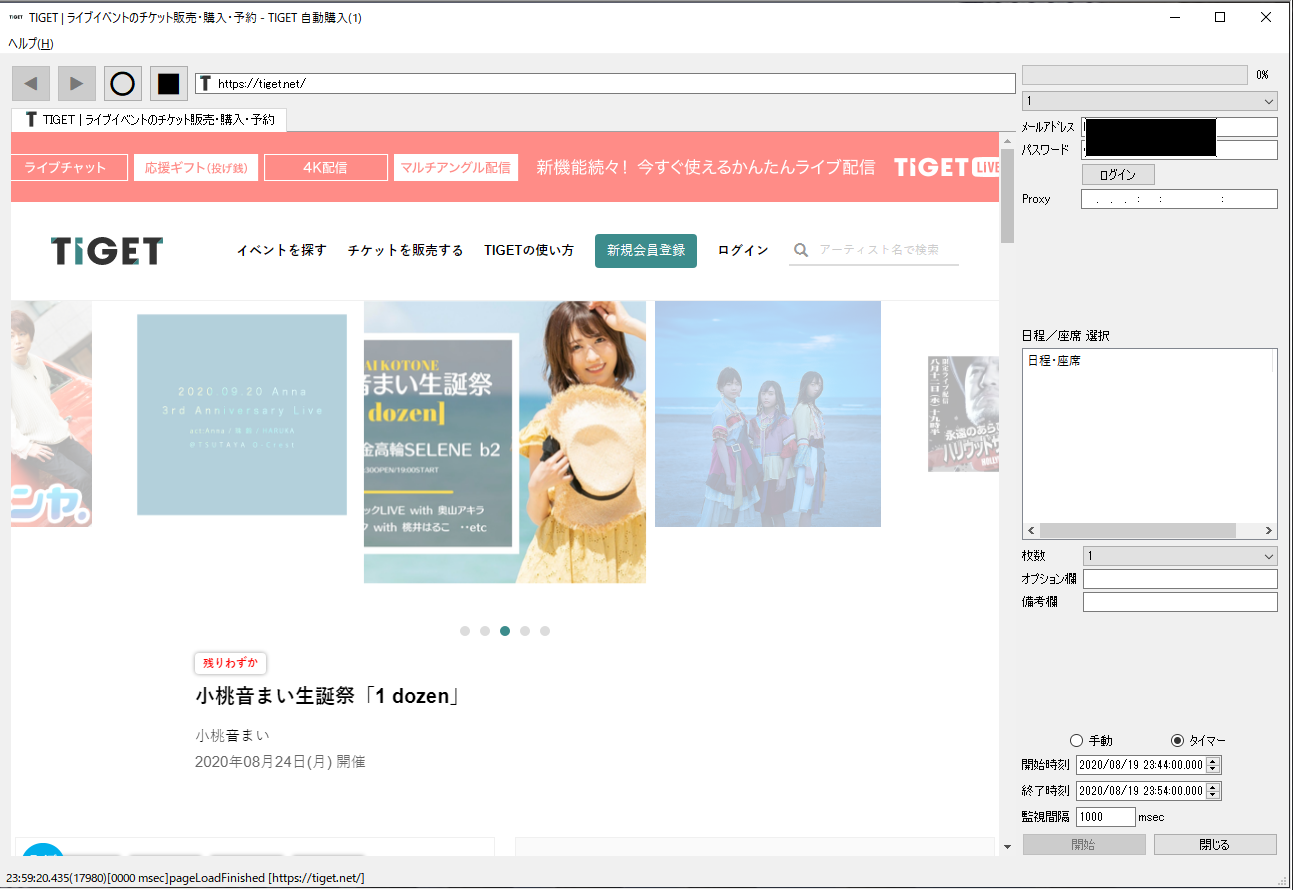This screenshot has width=1293, height=890.
Task: Open イベントを探す in site navigation
Action: click(x=281, y=251)
